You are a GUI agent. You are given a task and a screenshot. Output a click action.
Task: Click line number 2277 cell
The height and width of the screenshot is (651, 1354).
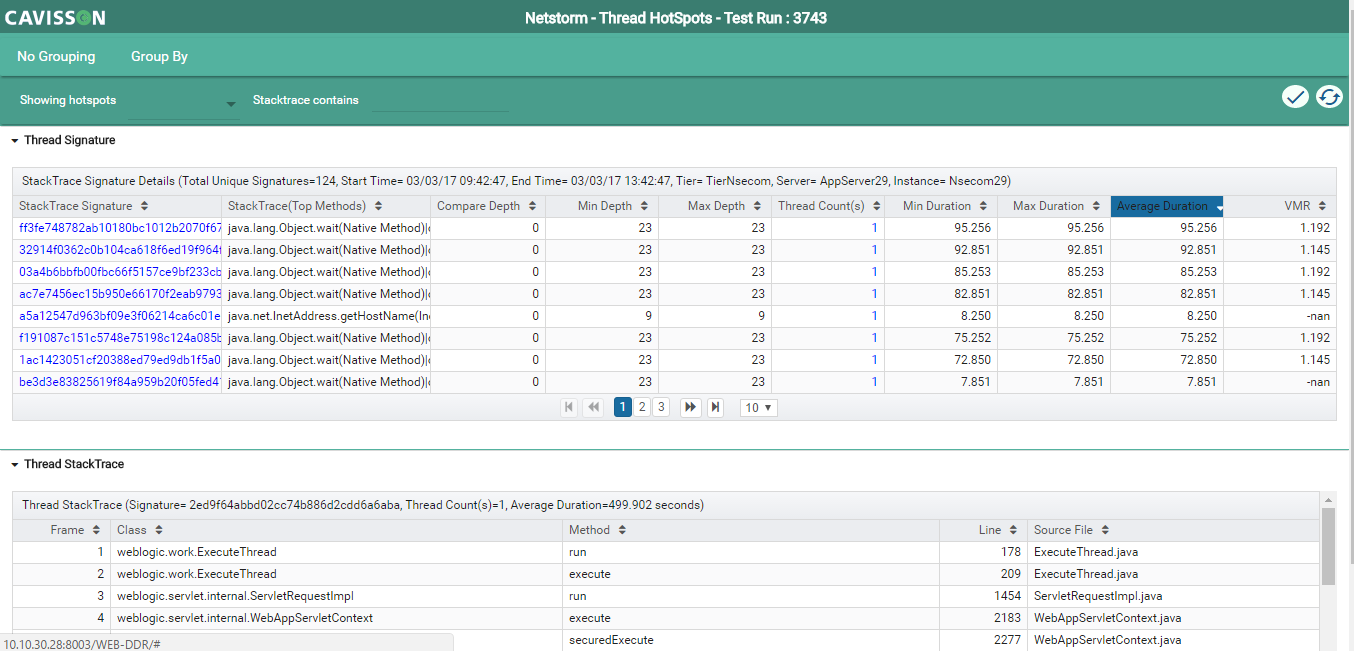(983, 640)
